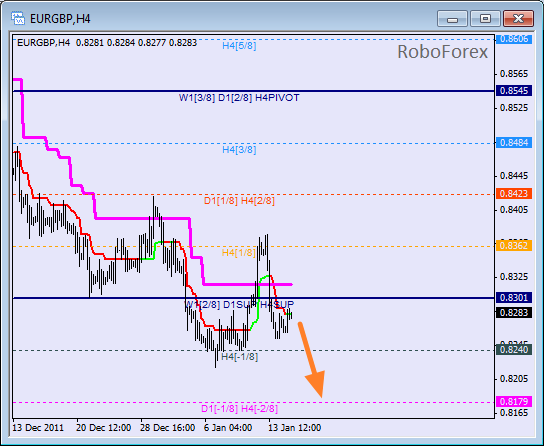The width and height of the screenshot is (544, 446).
Task: Click the window title EURGBP,H4
Action: click(x=60, y=19)
